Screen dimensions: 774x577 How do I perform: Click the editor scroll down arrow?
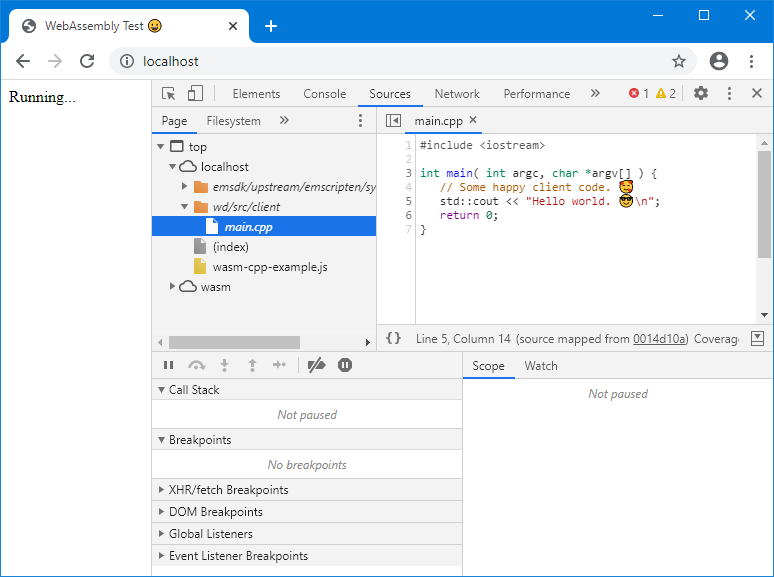tap(764, 315)
